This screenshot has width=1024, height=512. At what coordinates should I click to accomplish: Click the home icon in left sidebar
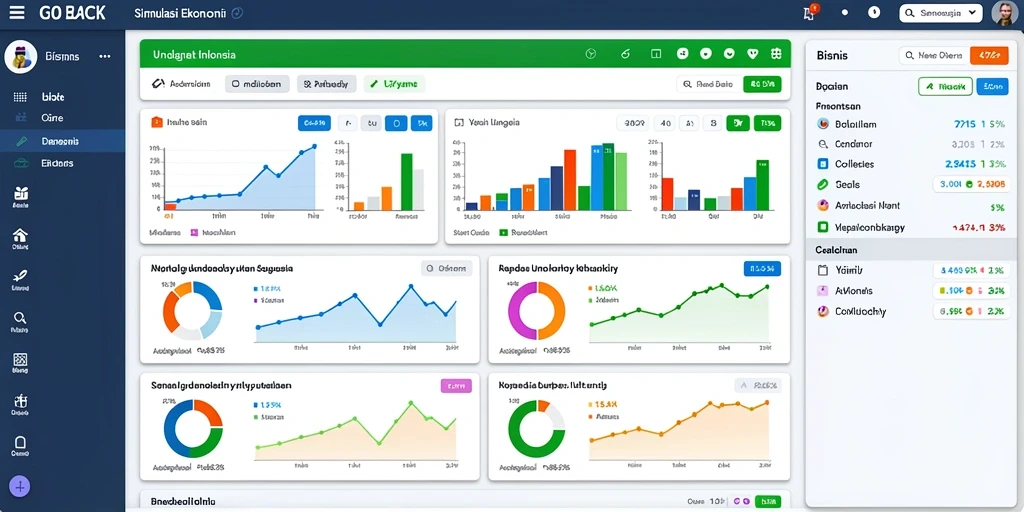point(20,235)
